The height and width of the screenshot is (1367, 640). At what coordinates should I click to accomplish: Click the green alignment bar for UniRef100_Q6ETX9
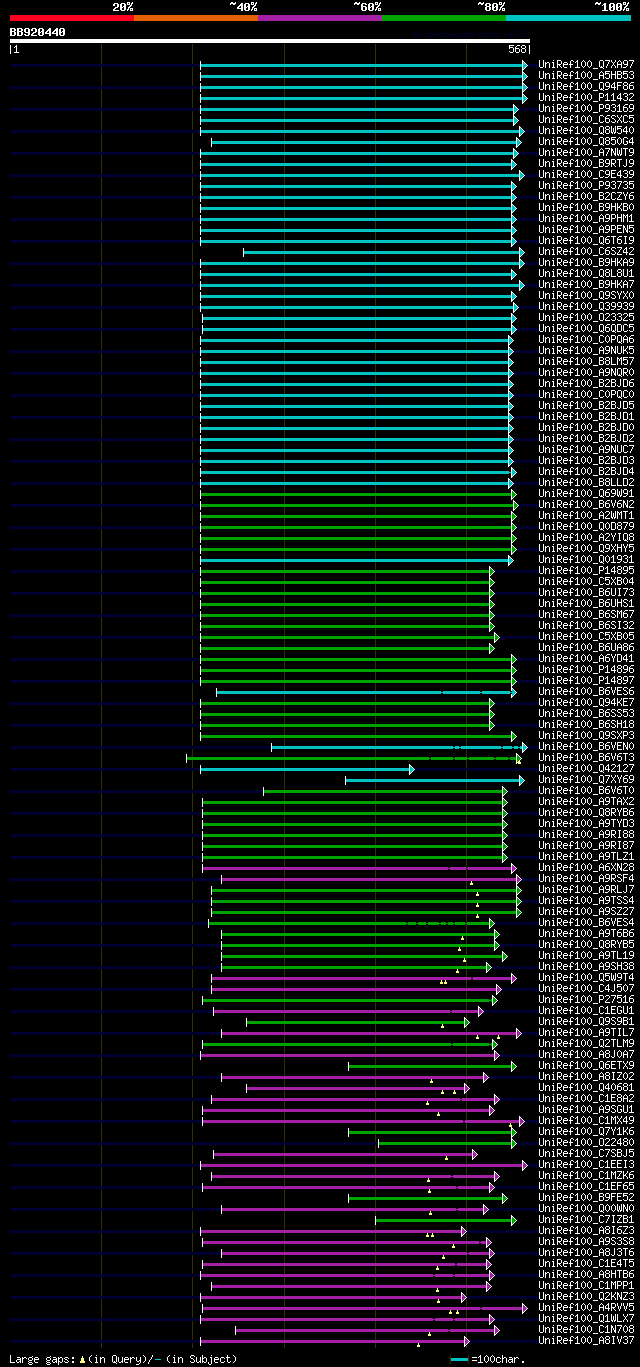pyautogui.click(x=432, y=1066)
